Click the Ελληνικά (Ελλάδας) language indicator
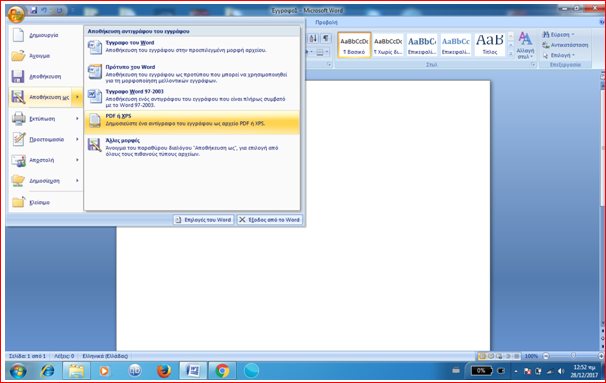 tap(105, 356)
